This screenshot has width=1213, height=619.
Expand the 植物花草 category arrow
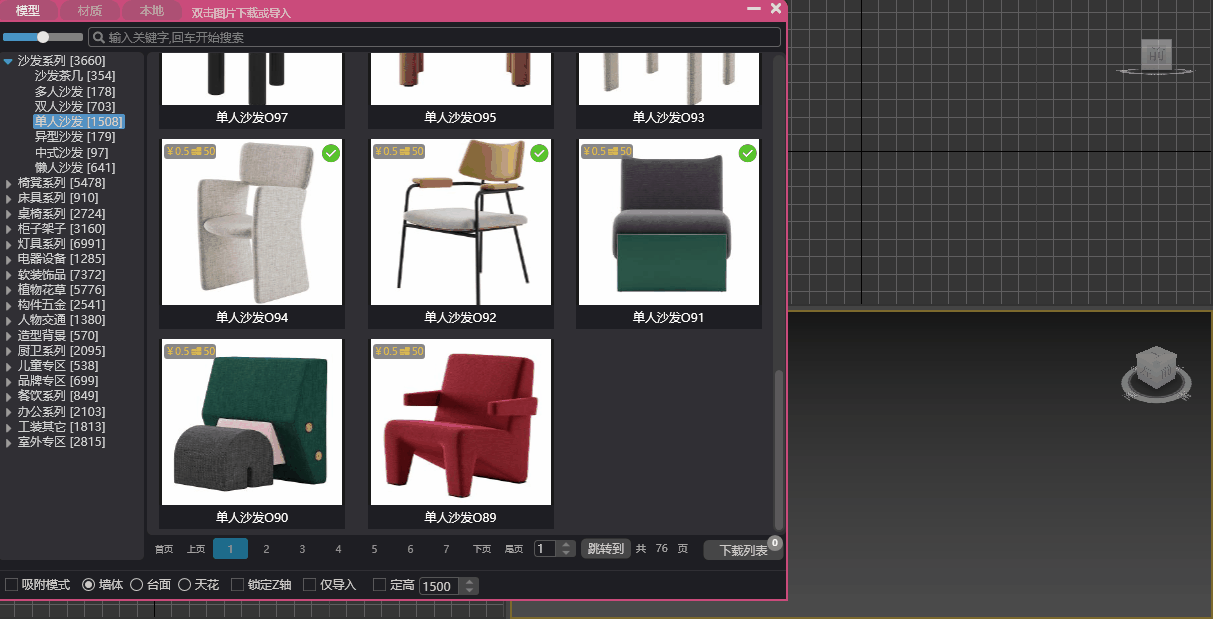click(x=9, y=290)
